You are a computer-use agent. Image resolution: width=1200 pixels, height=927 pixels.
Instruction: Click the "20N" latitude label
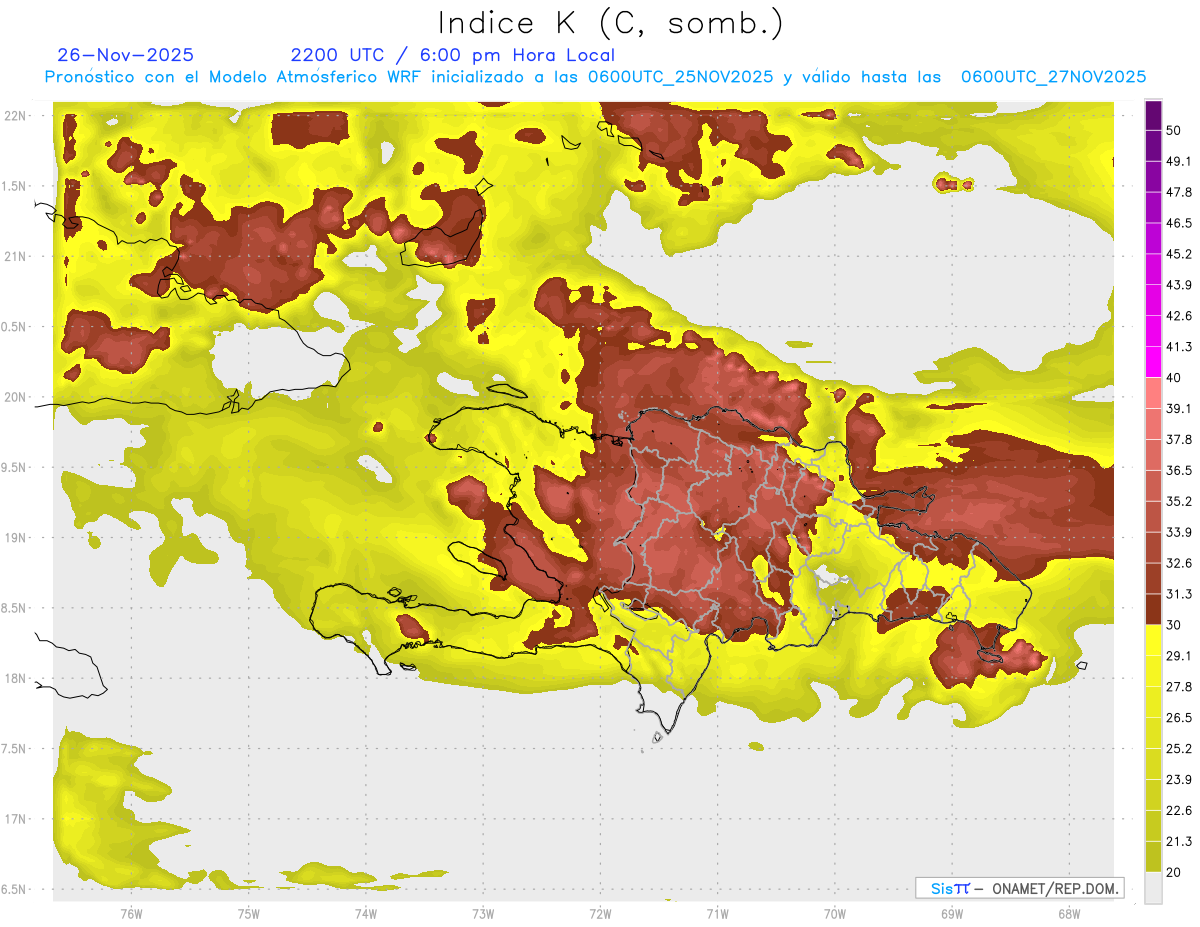14,397
